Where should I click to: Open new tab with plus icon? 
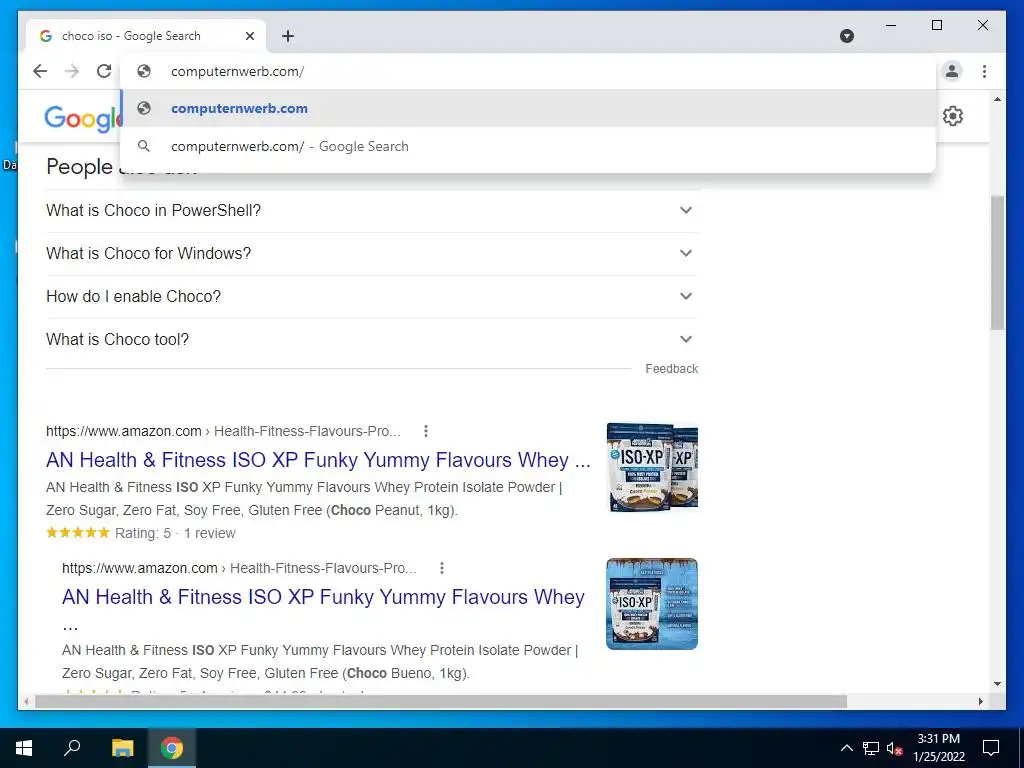pyautogui.click(x=288, y=36)
